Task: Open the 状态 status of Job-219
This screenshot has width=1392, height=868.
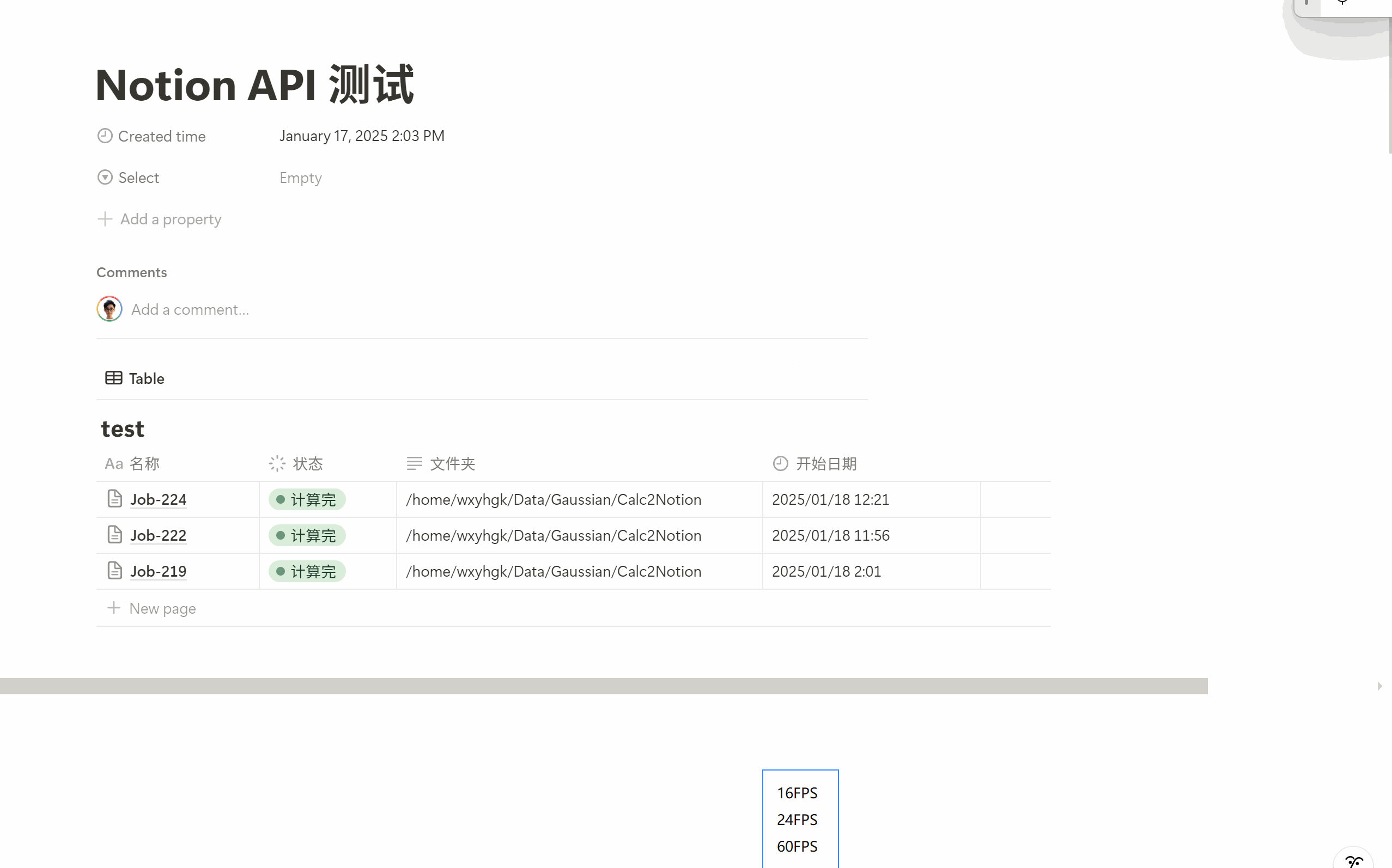Action: 307,572
